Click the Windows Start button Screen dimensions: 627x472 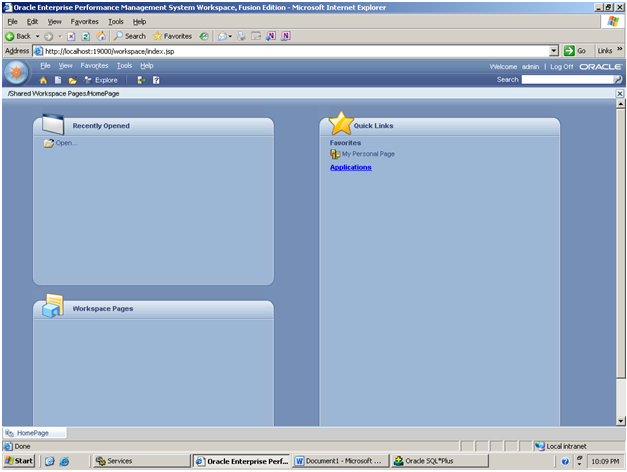[19, 461]
